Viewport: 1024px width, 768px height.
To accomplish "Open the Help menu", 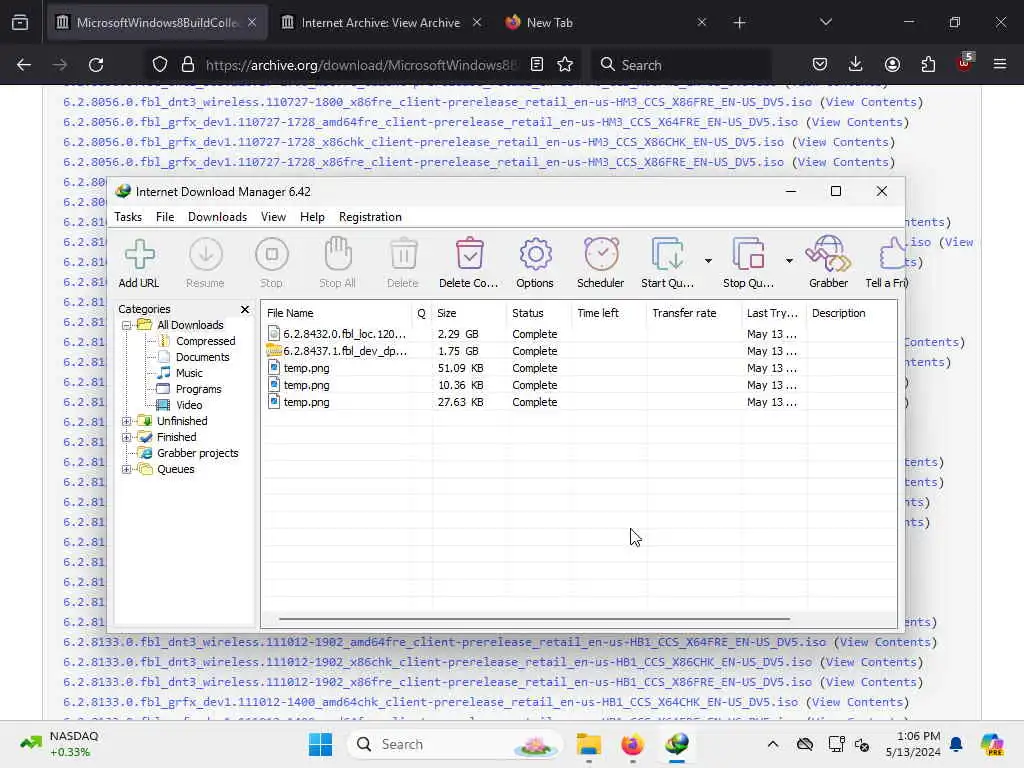I will 312,217.
